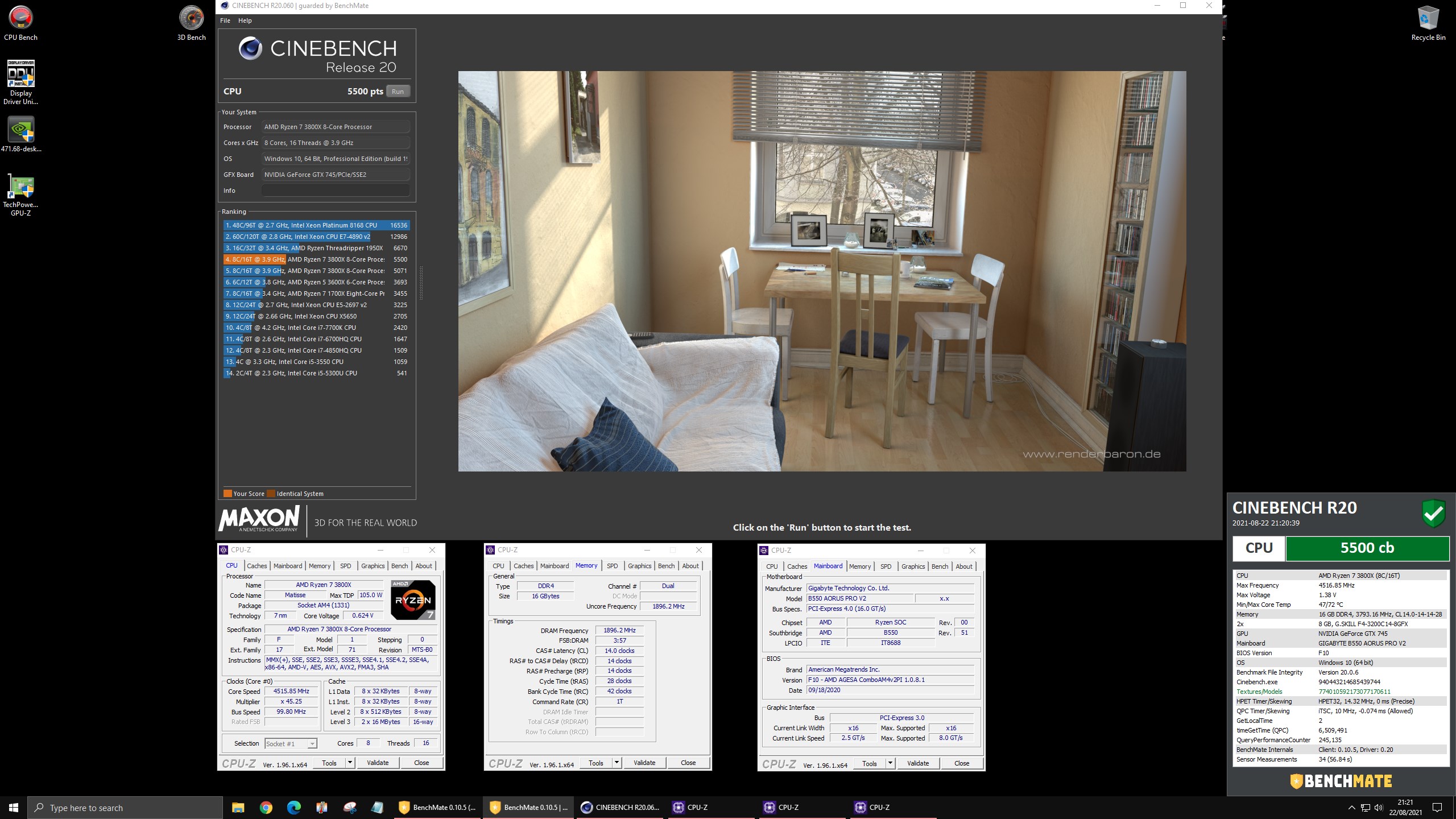This screenshot has width=1456, height=819.
Task: Expand Tools dropdown arrow in Mainboard CPU-Z
Action: [x=890, y=764]
